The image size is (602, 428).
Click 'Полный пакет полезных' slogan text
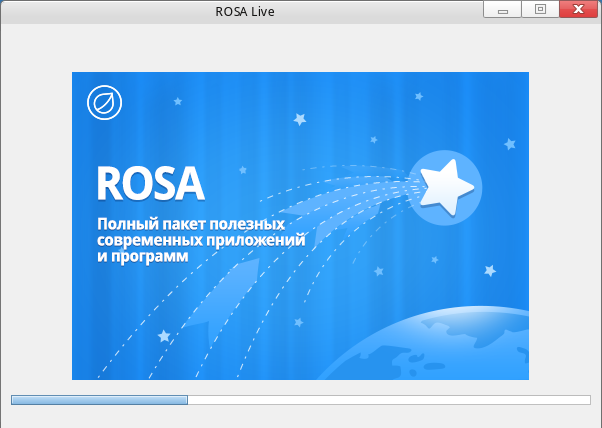click(x=191, y=223)
